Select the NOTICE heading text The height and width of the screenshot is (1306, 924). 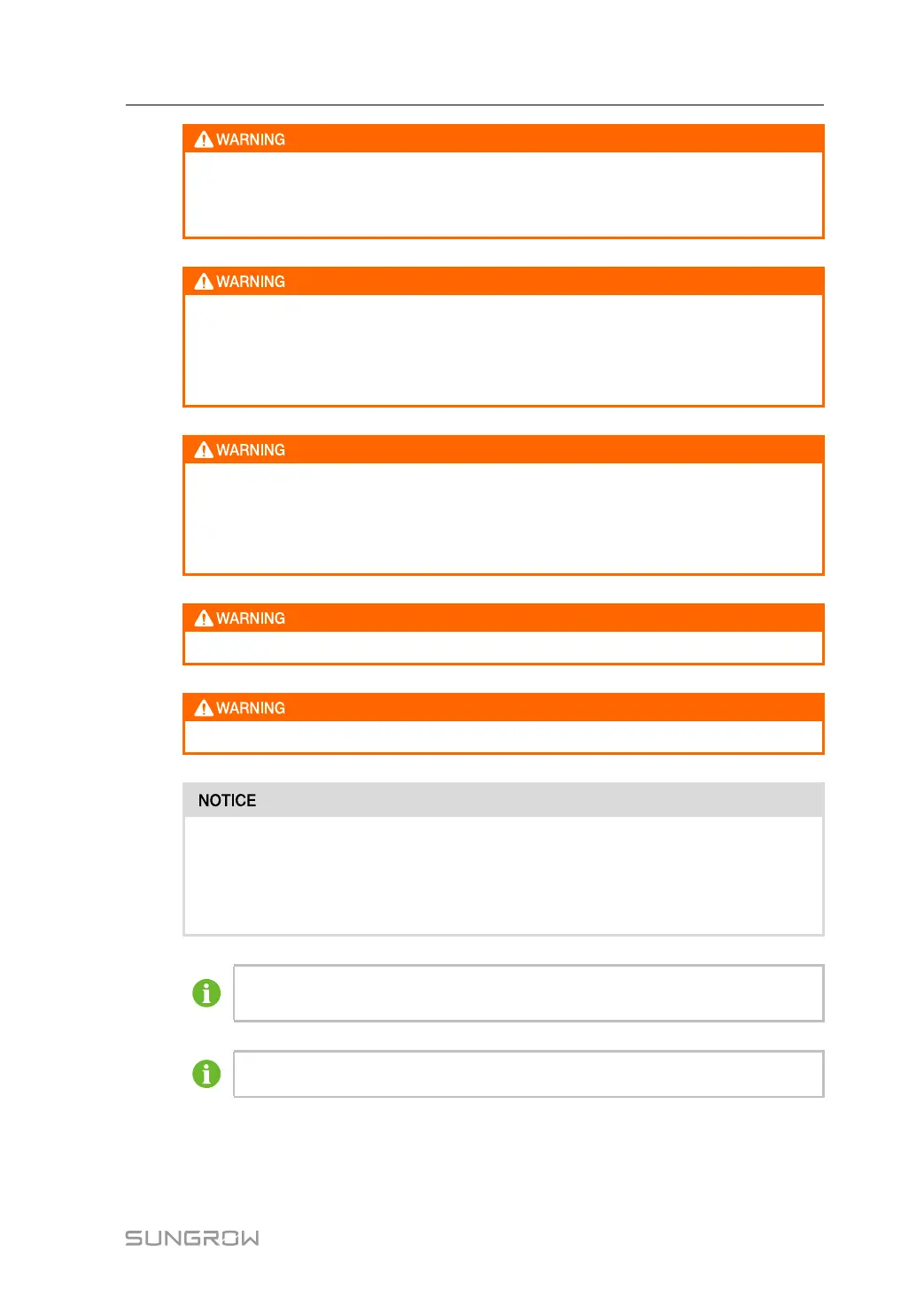(227, 800)
